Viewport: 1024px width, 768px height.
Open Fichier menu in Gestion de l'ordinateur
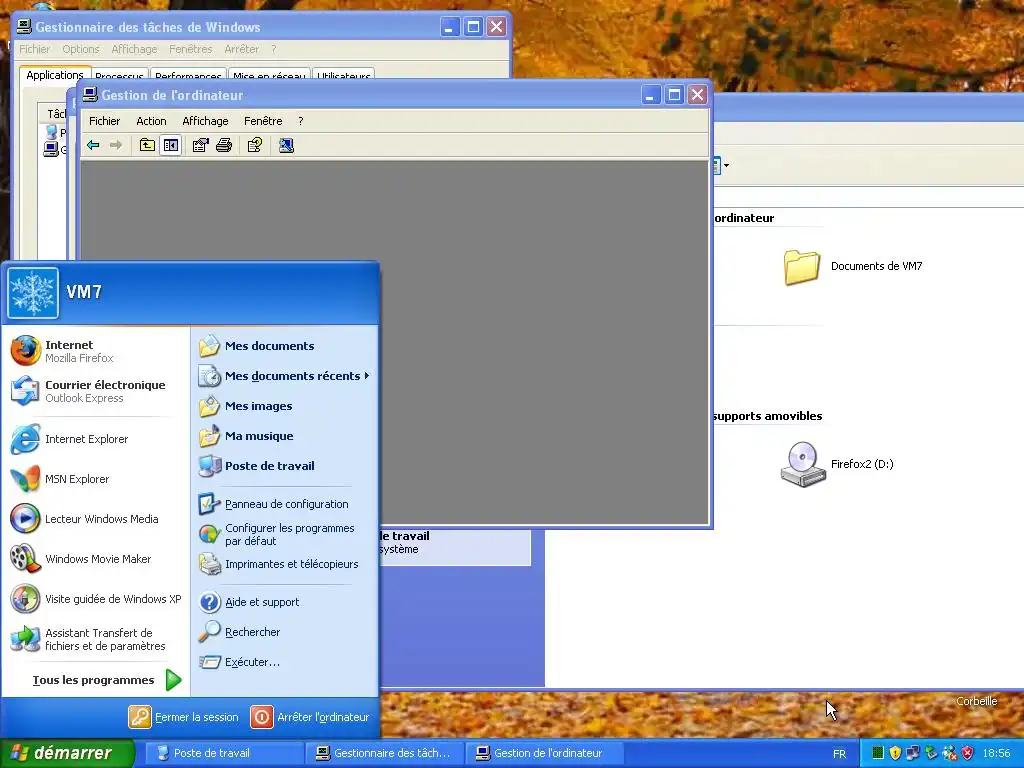click(104, 121)
